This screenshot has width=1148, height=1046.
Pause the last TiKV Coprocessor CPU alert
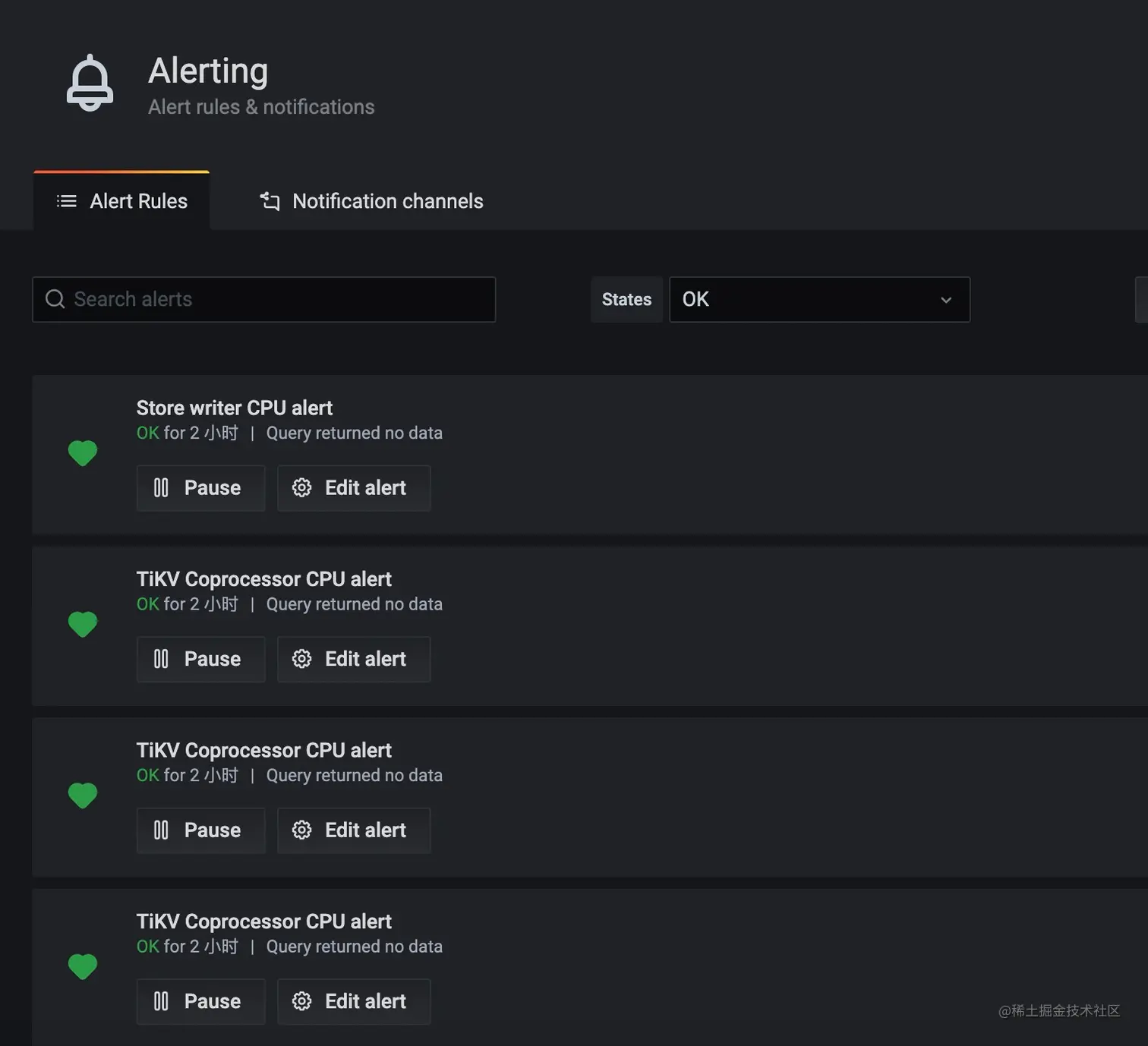(x=200, y=1001)
